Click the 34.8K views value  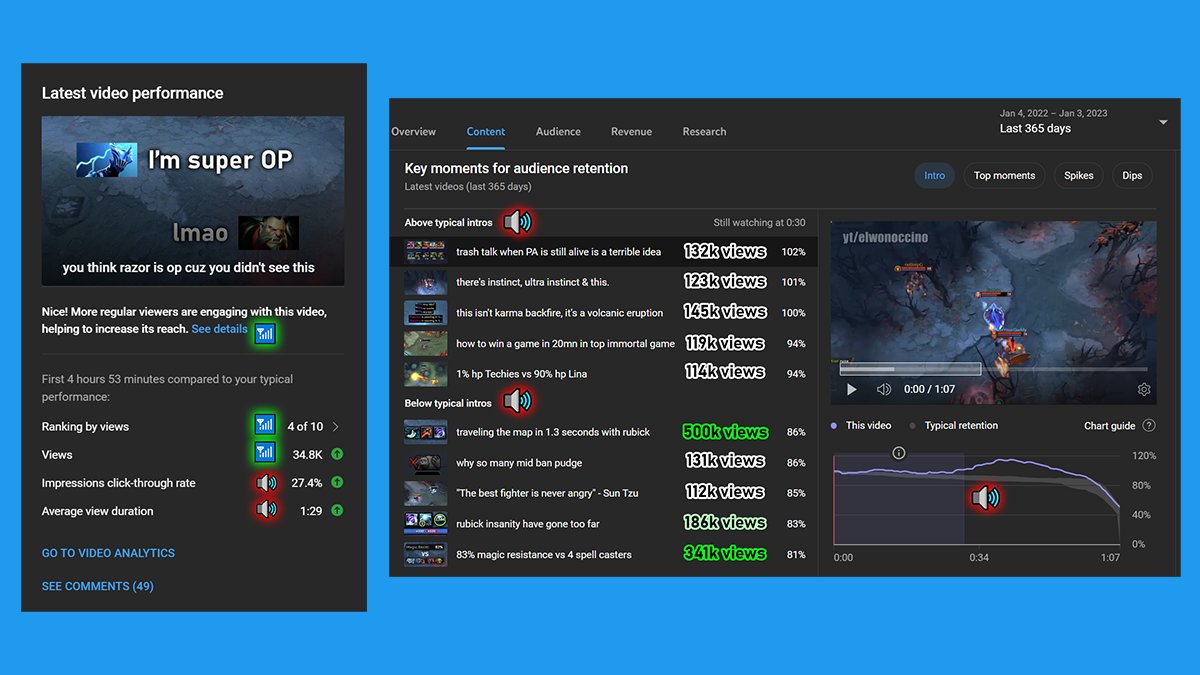pos(307,455)
